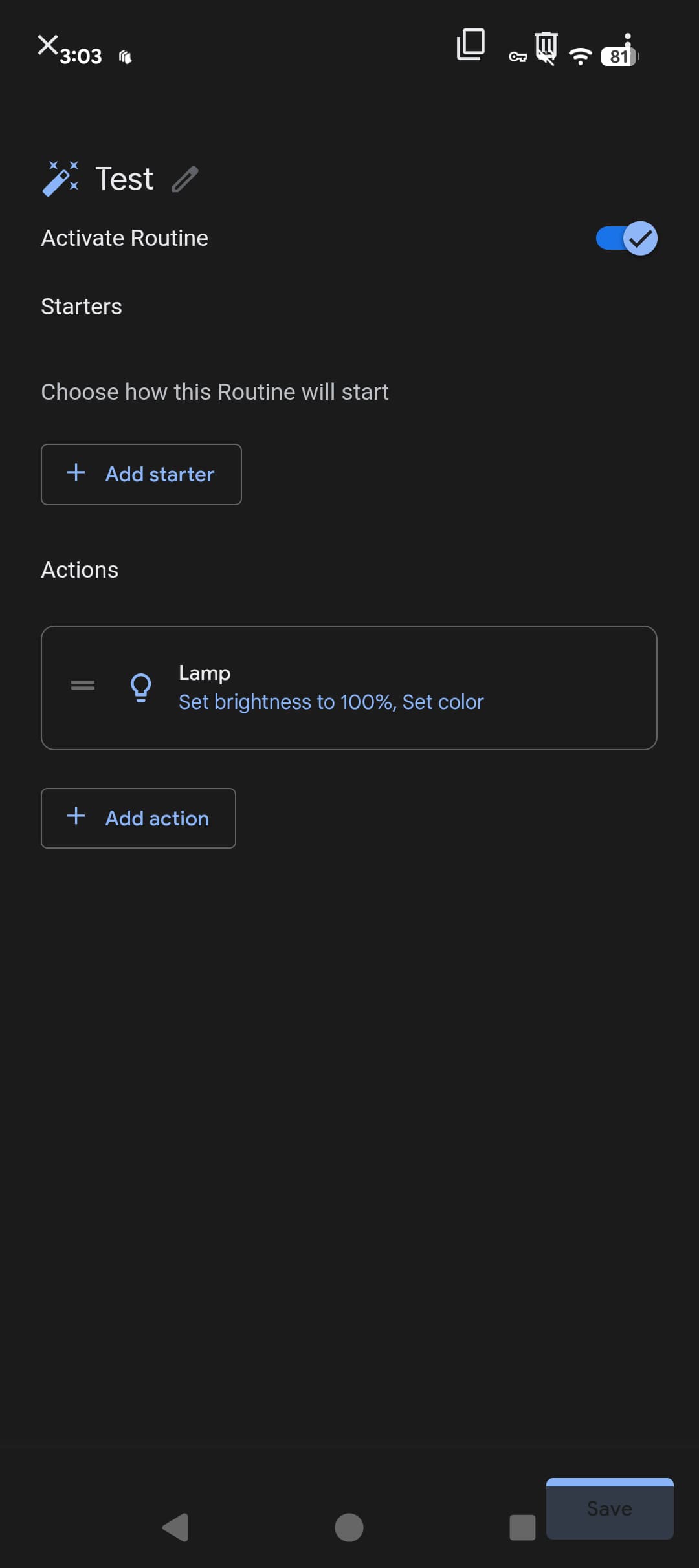Tap the drag handle on Lamp action
Screen dimensions: 699x1568
click(x=83, y=685)
